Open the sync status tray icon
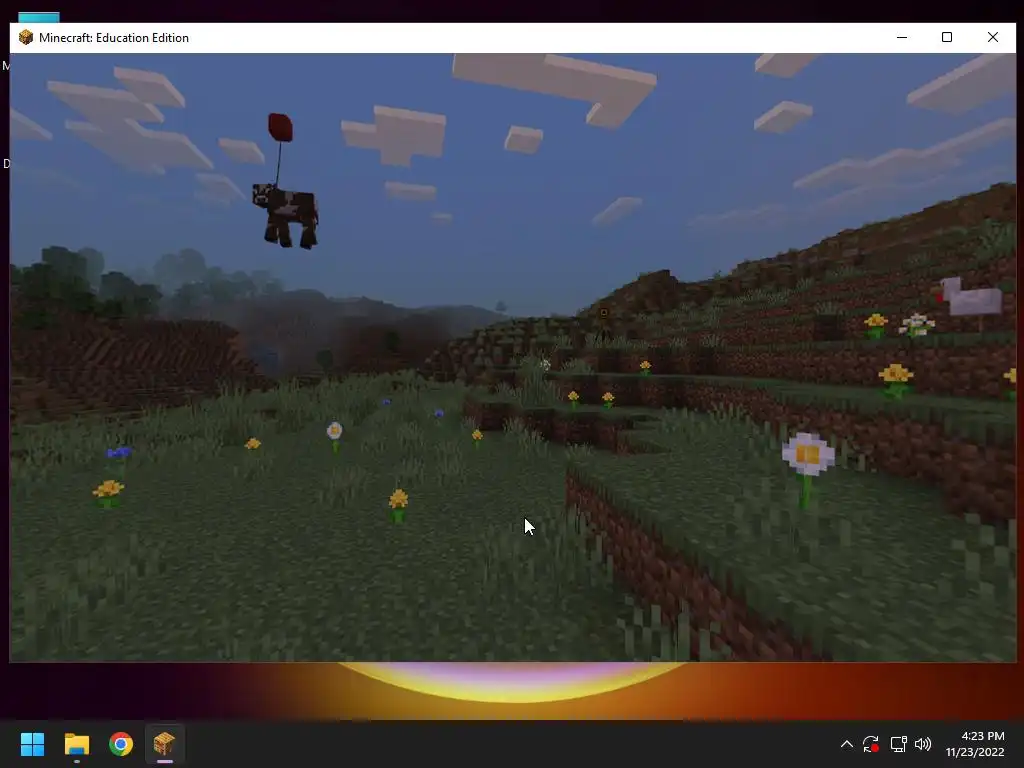The width and height of the screenshot is (1024, 768). coord(871,744)
